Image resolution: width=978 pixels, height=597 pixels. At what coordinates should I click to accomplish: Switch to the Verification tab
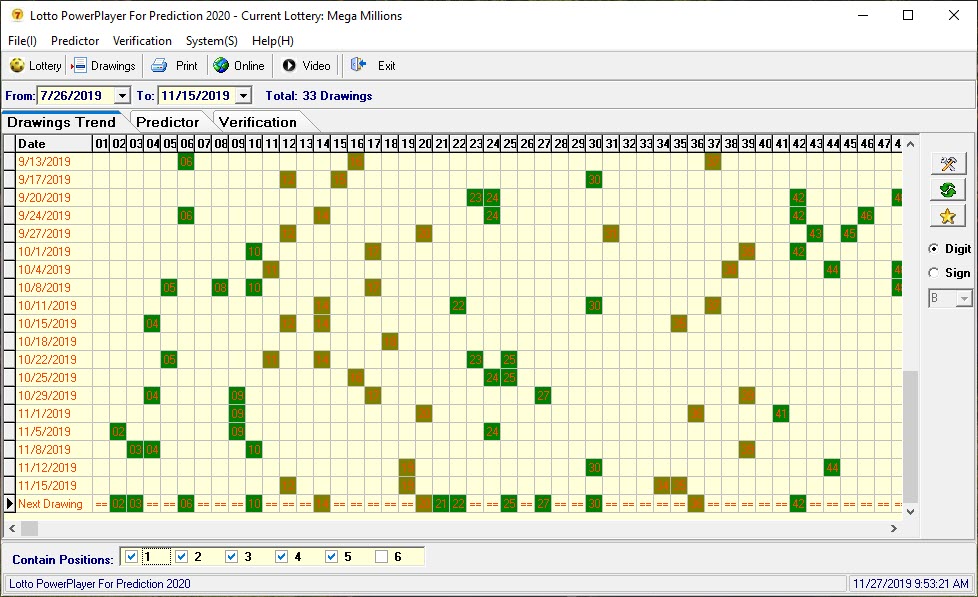click(x=258, y=122)
